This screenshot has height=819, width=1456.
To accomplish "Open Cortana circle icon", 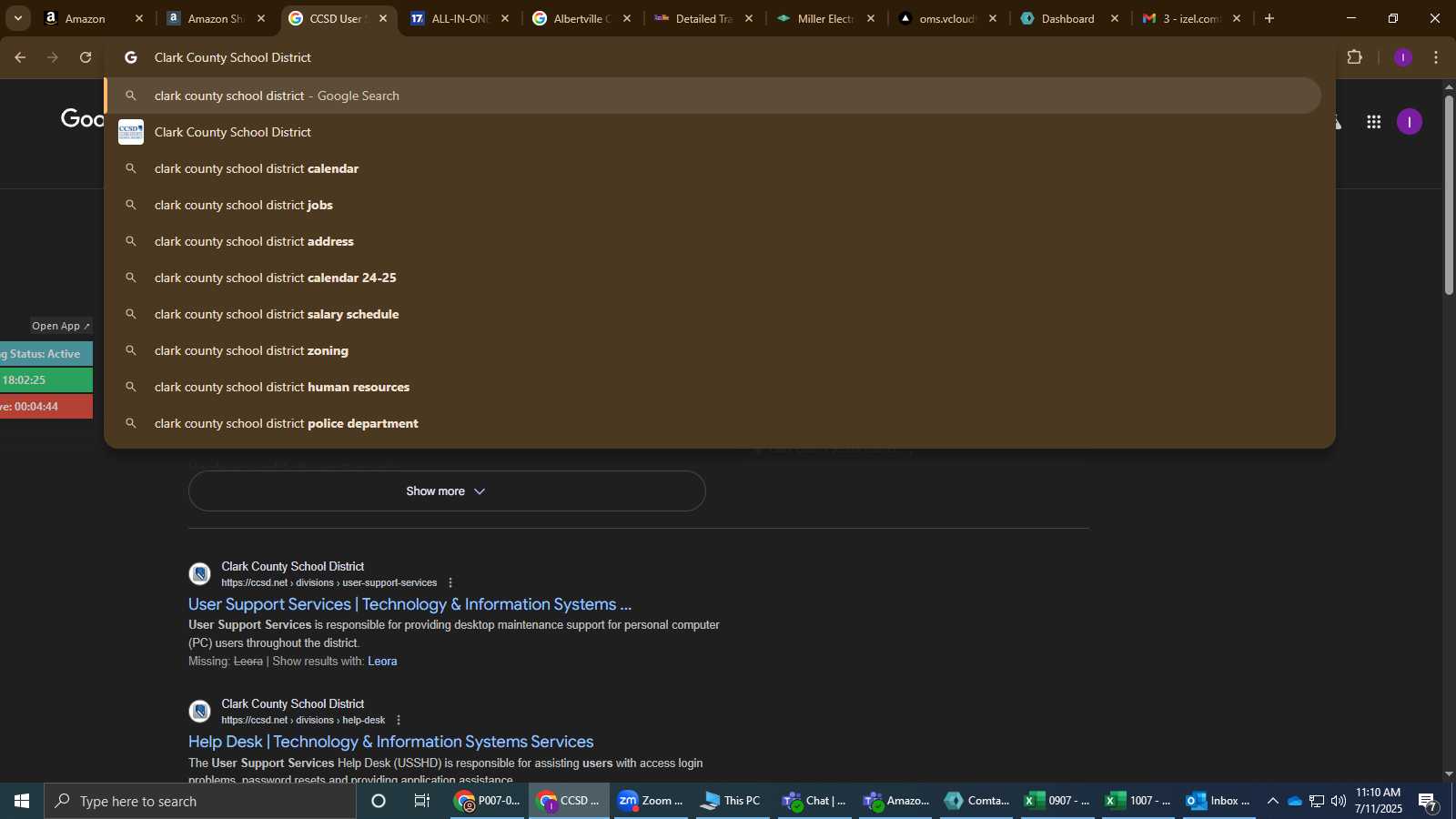I will point(379,801).
